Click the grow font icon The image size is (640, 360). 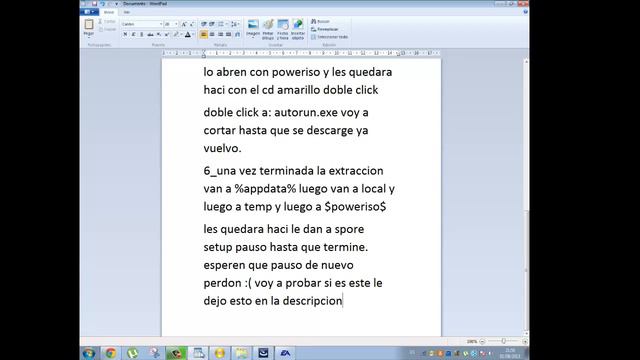[184, 24]
